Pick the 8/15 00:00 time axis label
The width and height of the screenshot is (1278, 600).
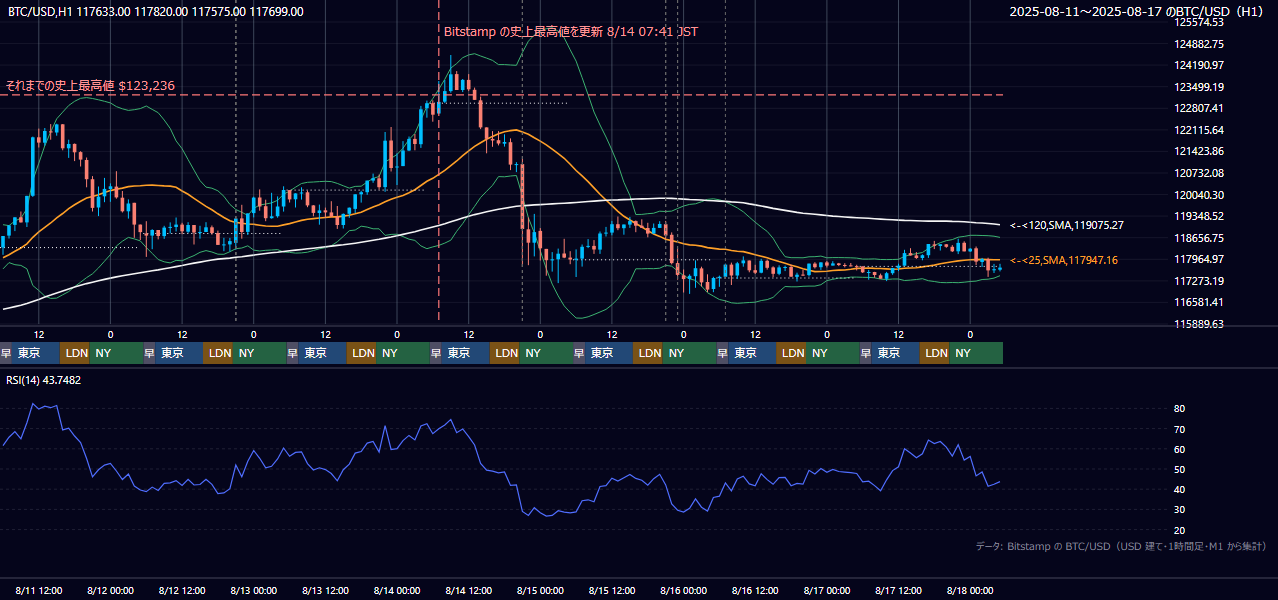(541, 590)
